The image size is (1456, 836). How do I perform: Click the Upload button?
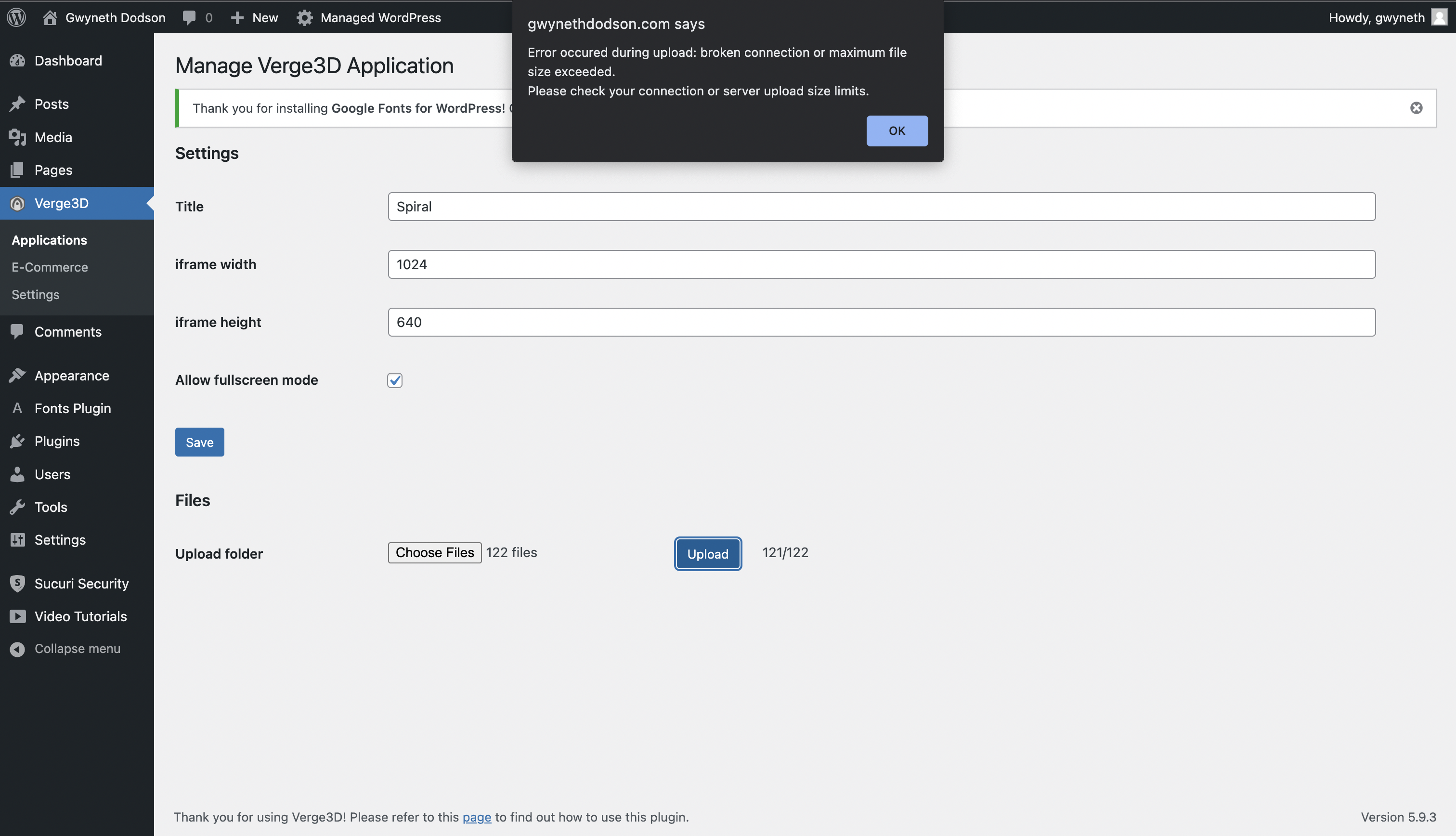pos(708,554)
